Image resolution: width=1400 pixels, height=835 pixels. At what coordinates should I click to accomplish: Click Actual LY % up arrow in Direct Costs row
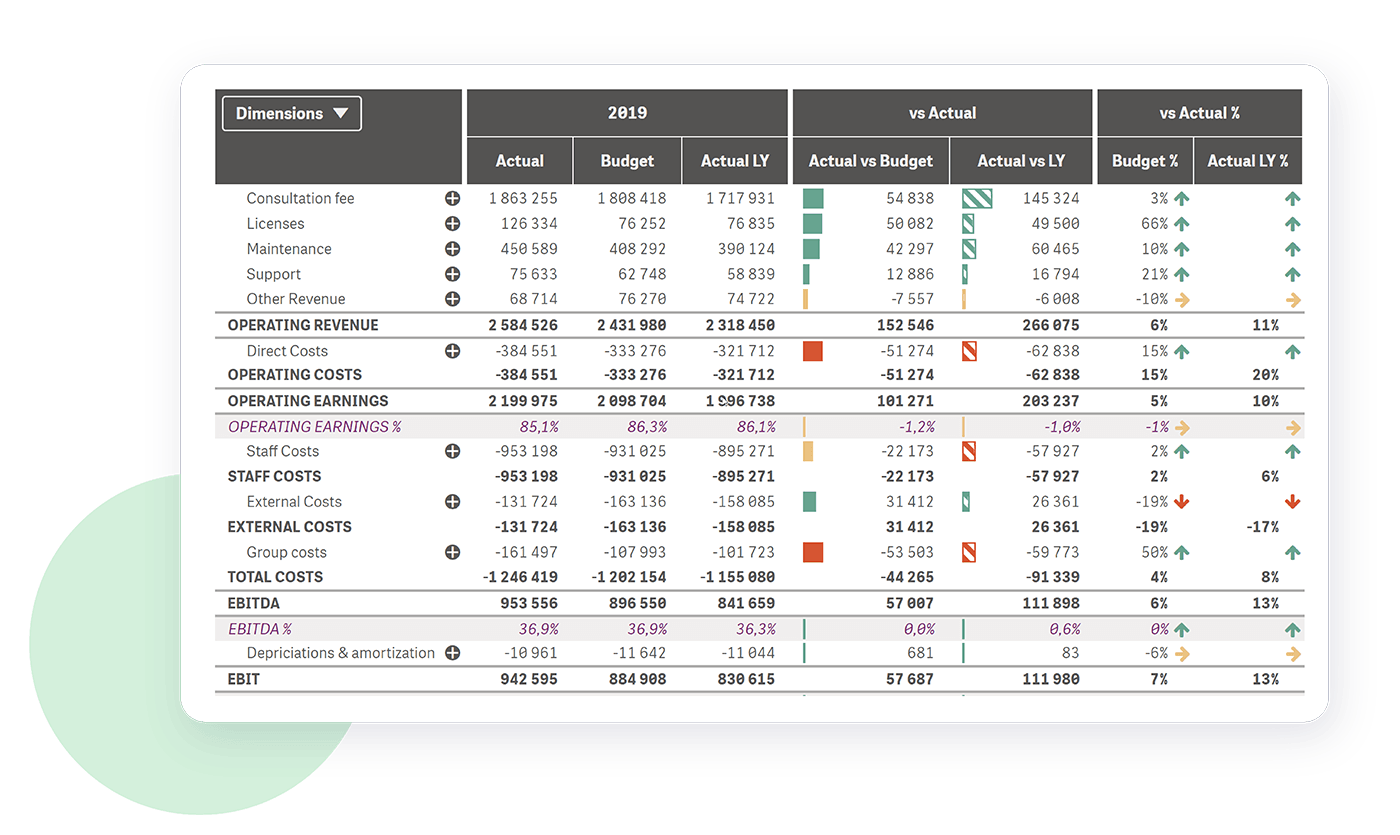coord(1293,351)
